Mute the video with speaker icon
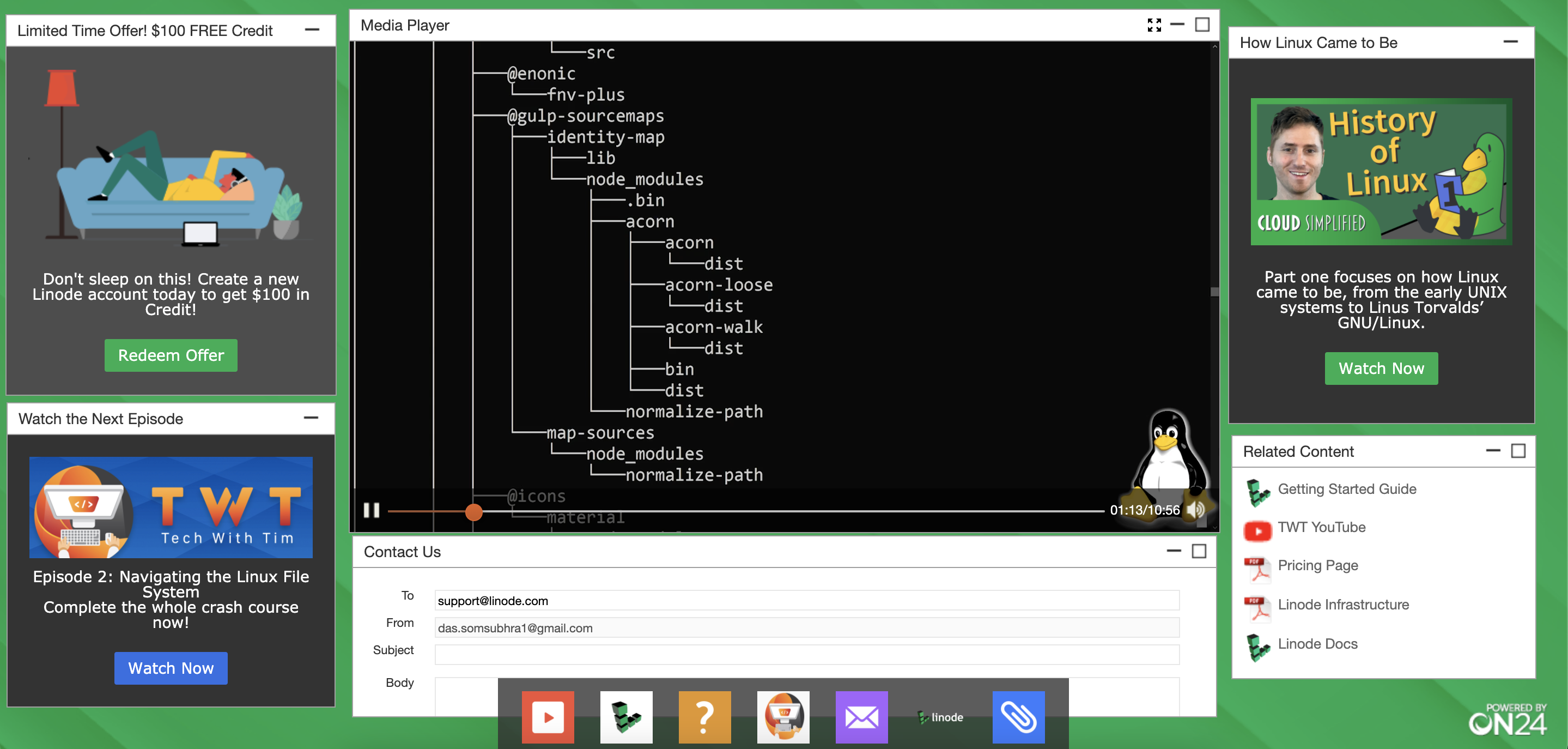 point(1195,510)
